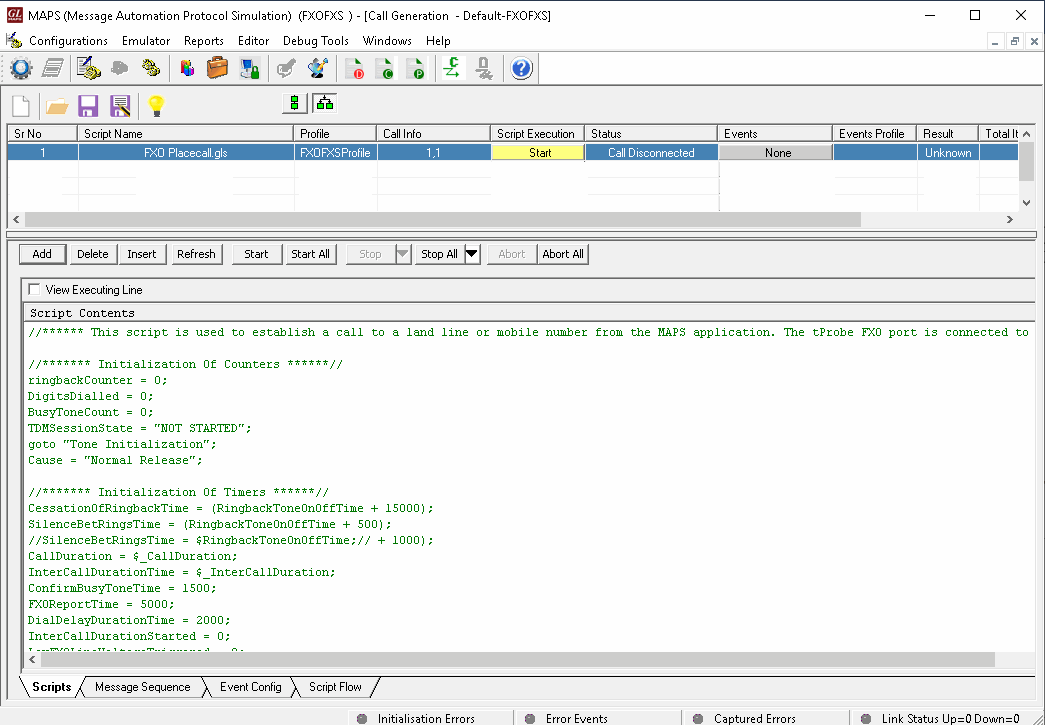Click the grey telephone toolbar icon
Image resolution: width=1045 pixels, height=725 pixels.
click(x=120, y=68)
